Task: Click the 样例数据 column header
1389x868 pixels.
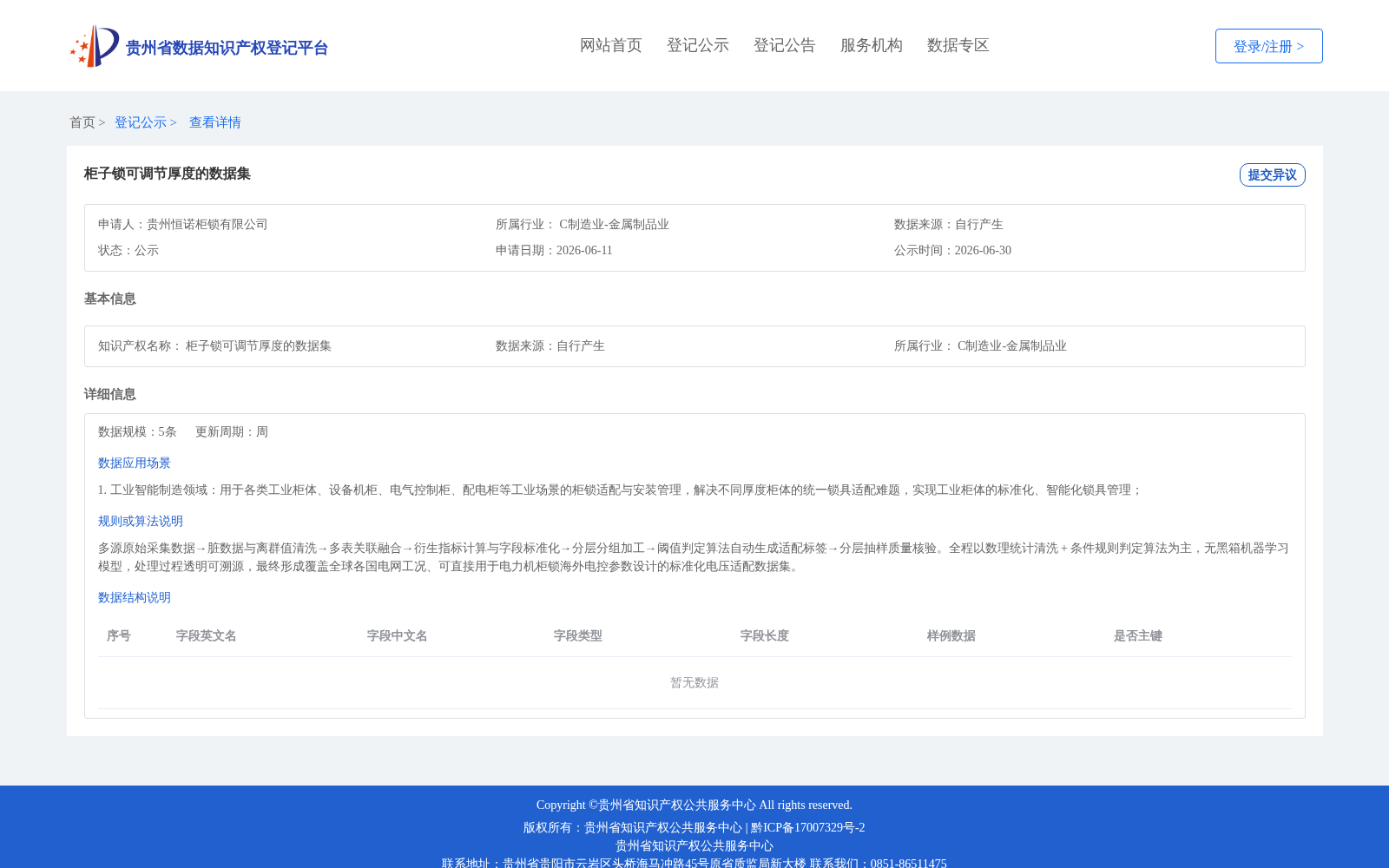Action: [x=951, y=635]
